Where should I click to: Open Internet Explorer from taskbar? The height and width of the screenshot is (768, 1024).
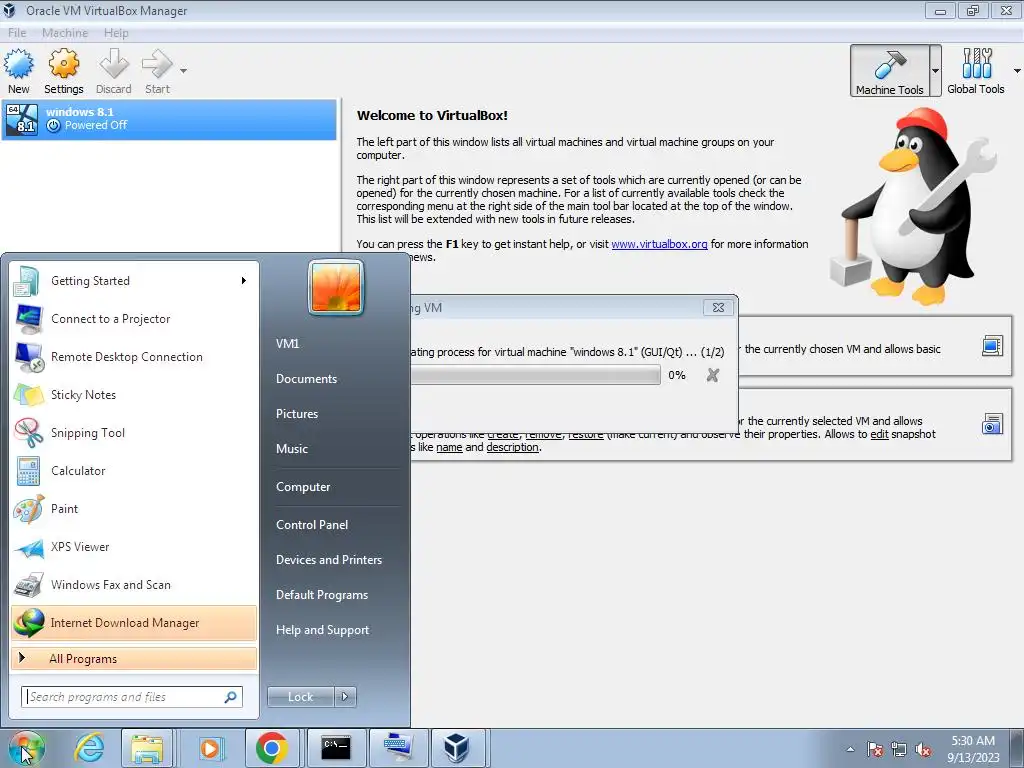click(x=89, y=748)
